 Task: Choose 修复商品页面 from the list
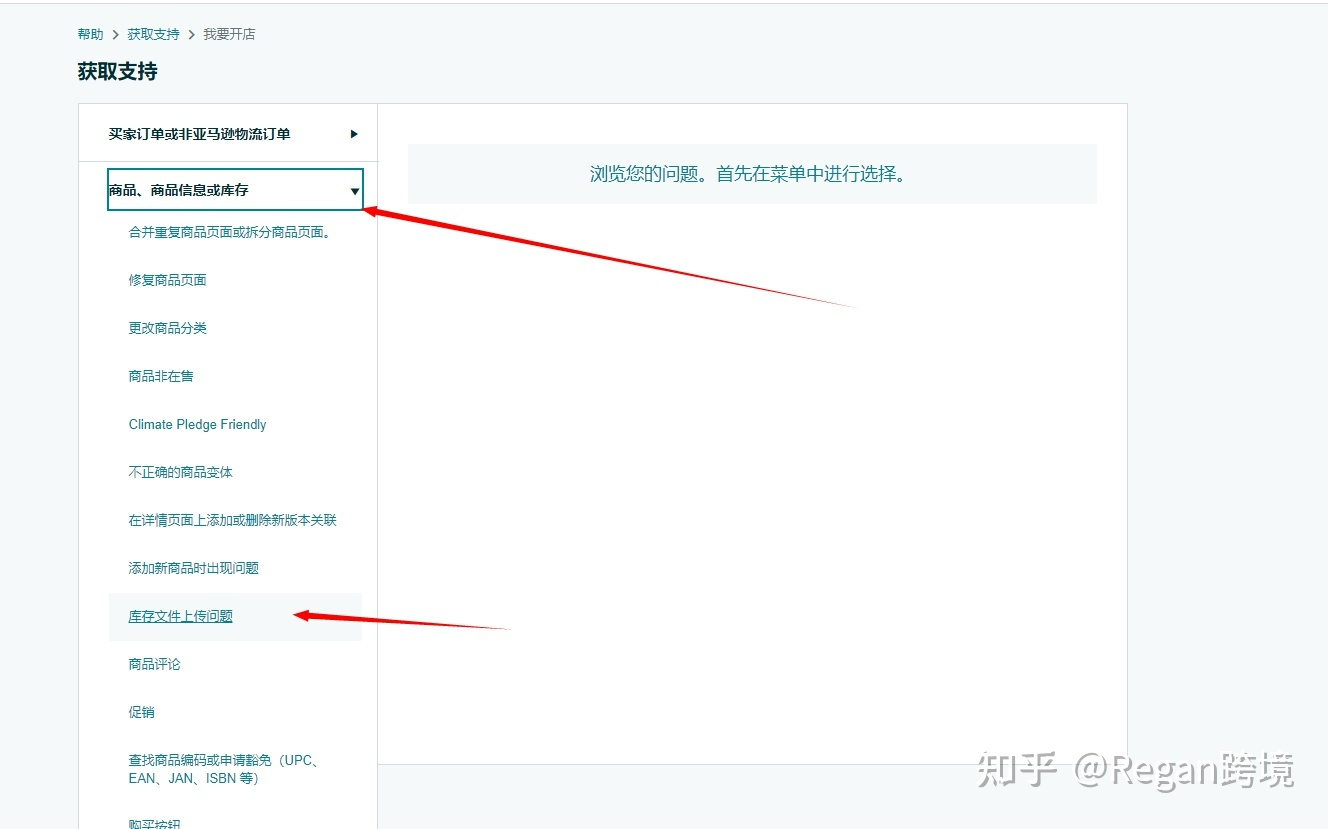tap(167, 280)
